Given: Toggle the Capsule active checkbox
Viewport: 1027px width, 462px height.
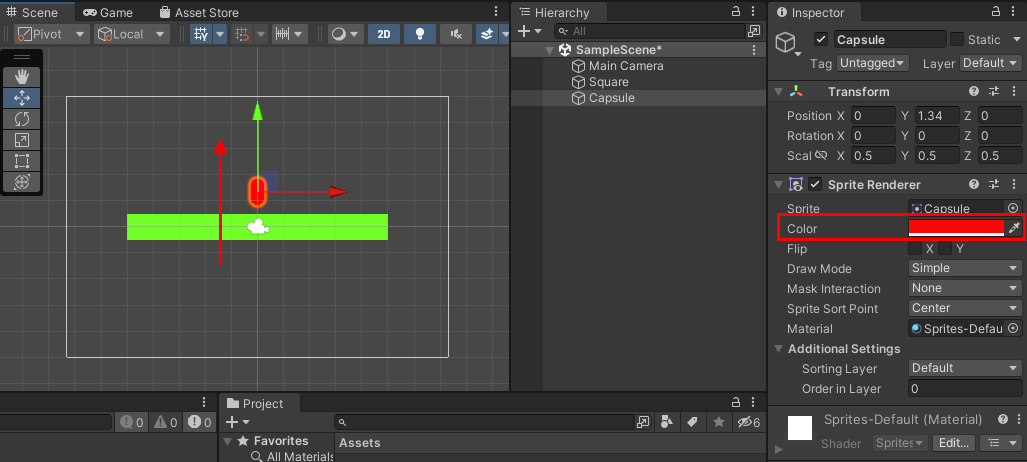Looking at the screenshot, I should (x=821, y=40).
